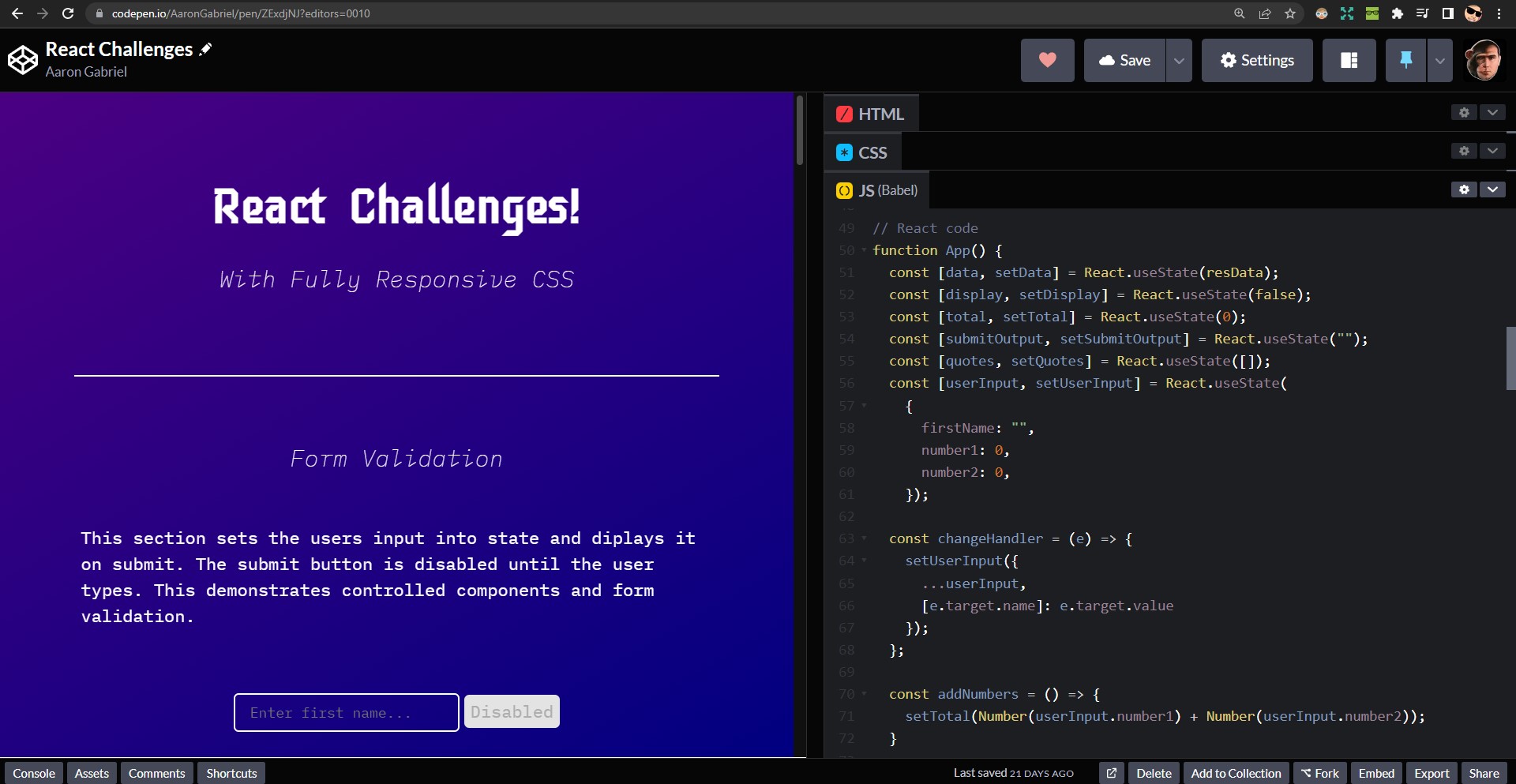
Task: Toggle the Console panel
Action: tap(34, 773)
